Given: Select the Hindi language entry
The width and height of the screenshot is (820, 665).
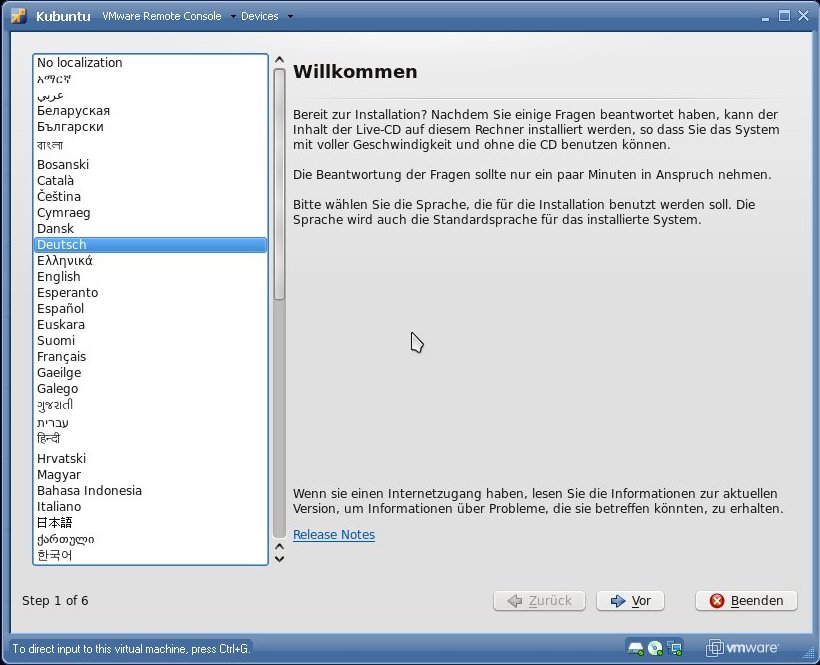Looking at the screenshot, I should 151,439.
